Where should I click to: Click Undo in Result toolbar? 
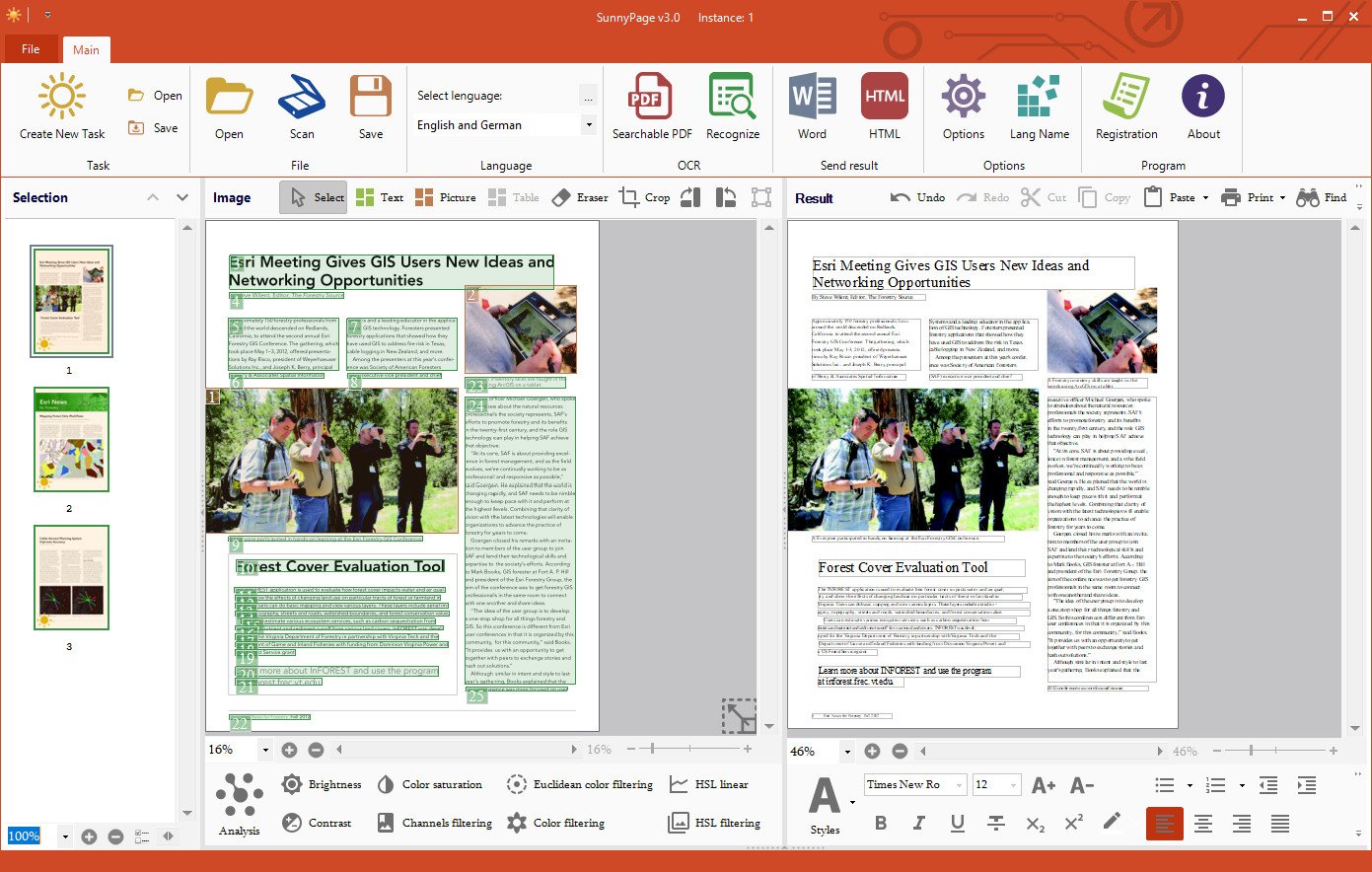tap(917, 197)
